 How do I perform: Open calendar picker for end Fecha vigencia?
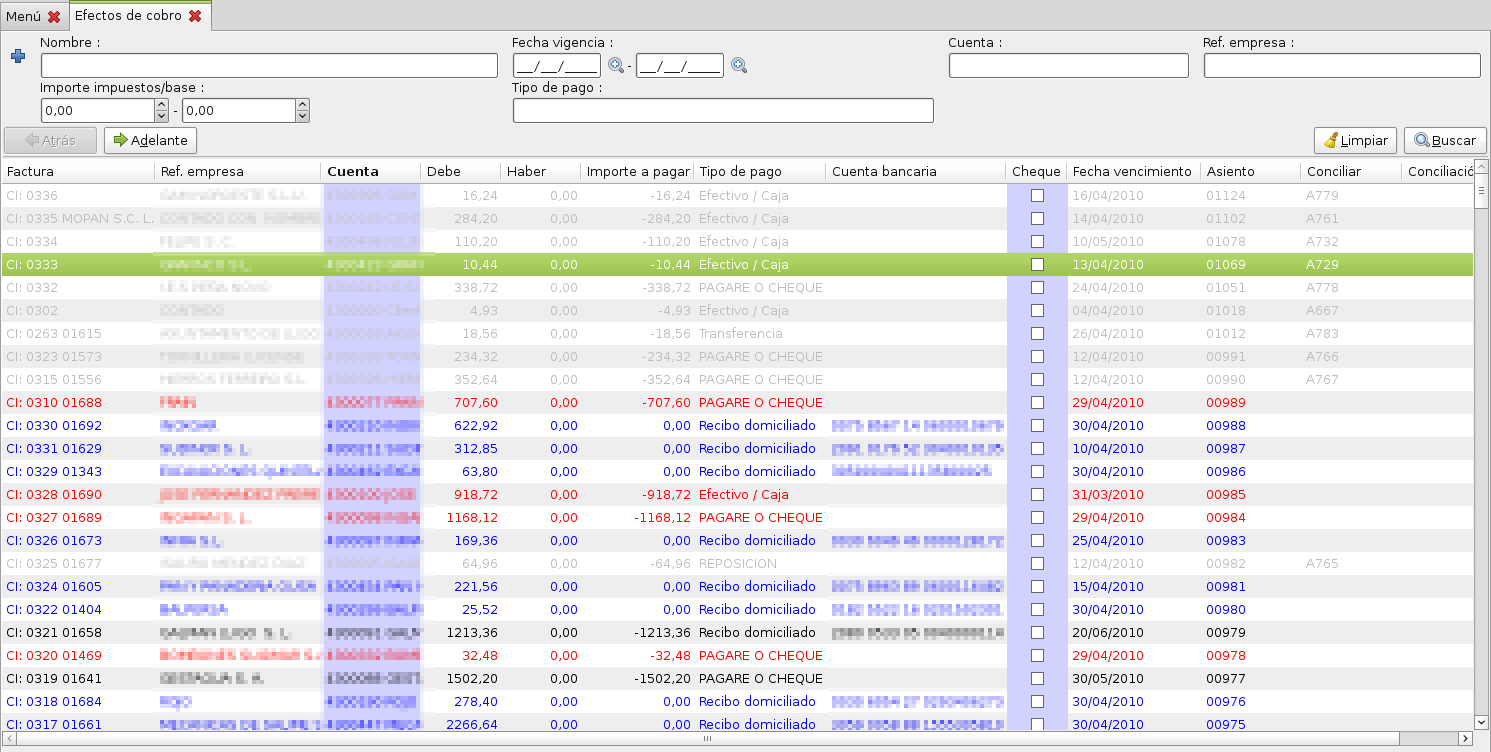pos(739,66)
